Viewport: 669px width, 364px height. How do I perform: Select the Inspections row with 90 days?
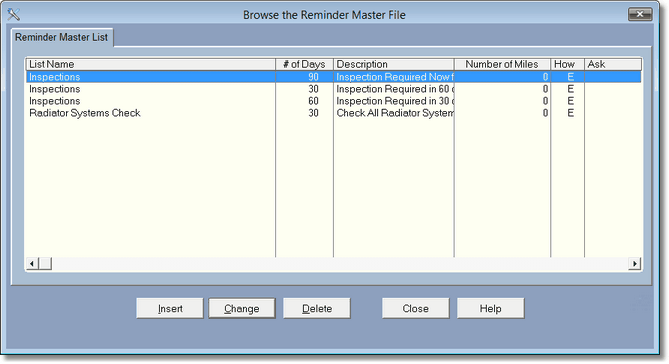coord(334,77)
